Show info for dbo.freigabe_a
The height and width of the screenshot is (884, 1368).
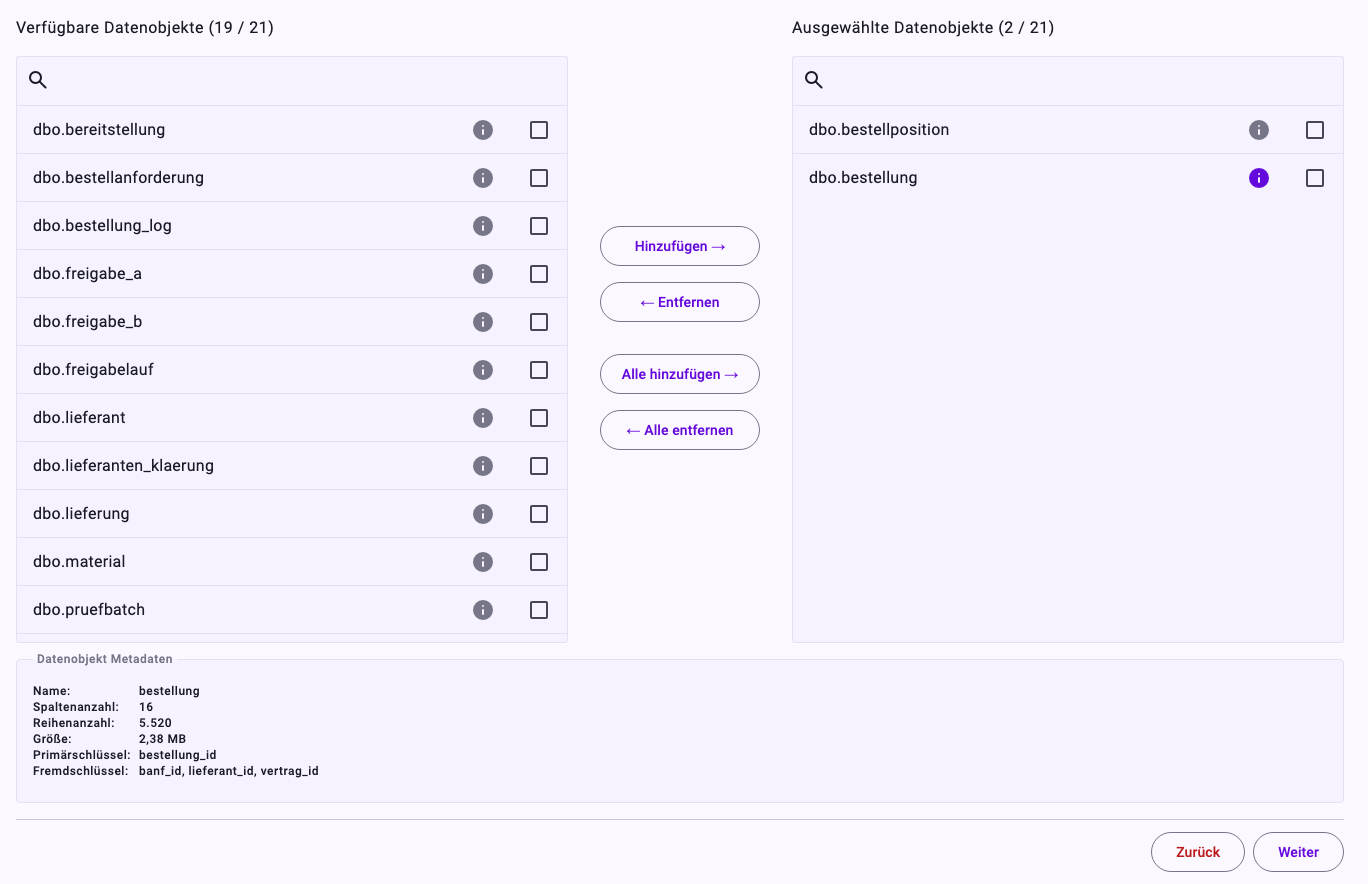(x=483, y=274)
